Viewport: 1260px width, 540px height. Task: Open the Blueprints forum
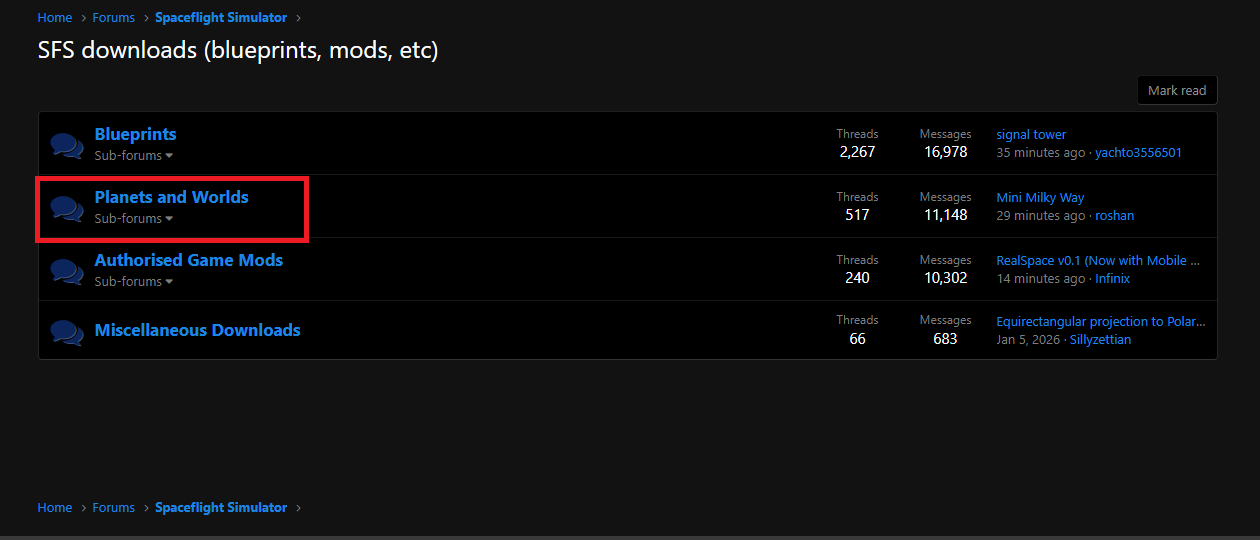click(135, 134)
